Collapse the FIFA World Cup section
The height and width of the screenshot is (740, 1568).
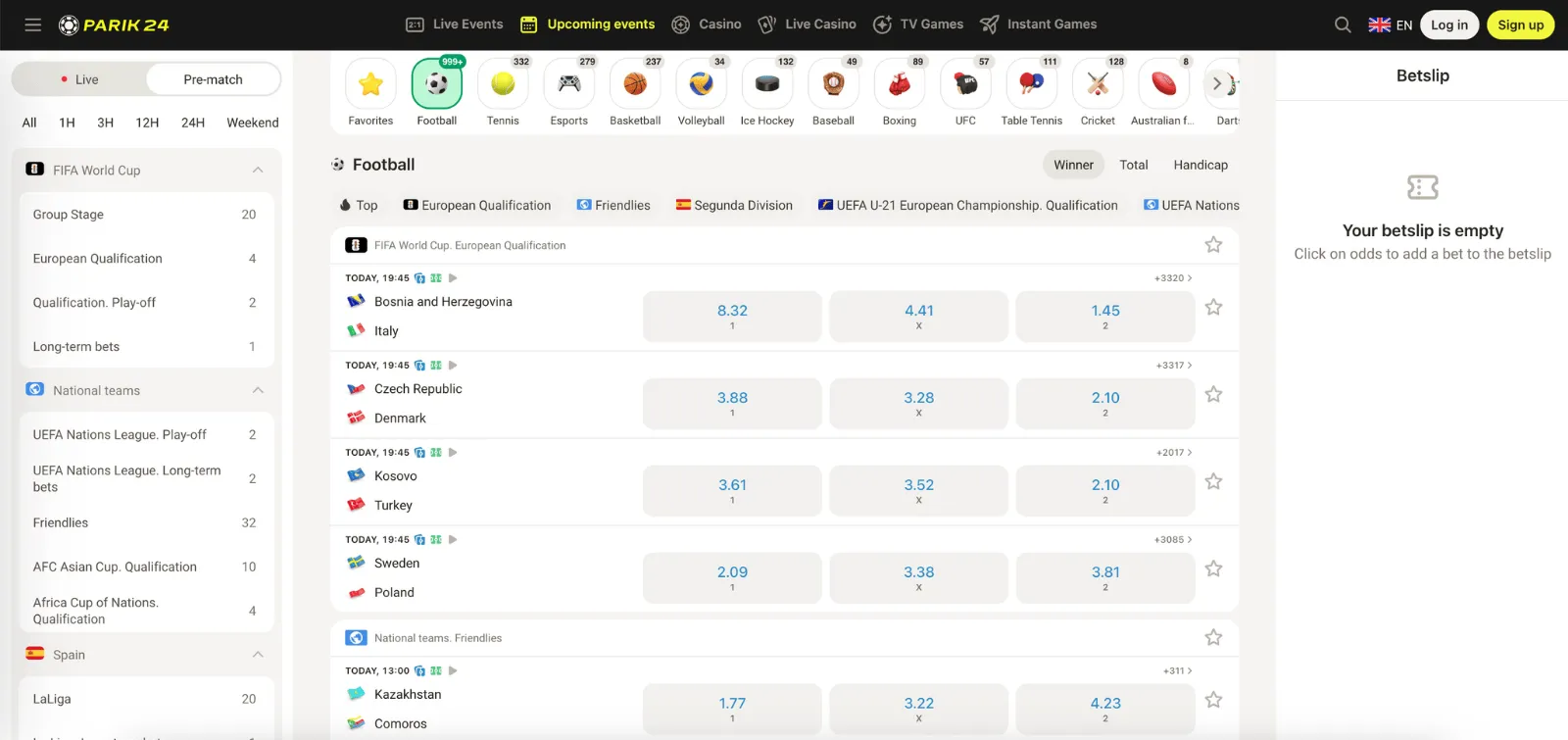(x=258, y=170)
